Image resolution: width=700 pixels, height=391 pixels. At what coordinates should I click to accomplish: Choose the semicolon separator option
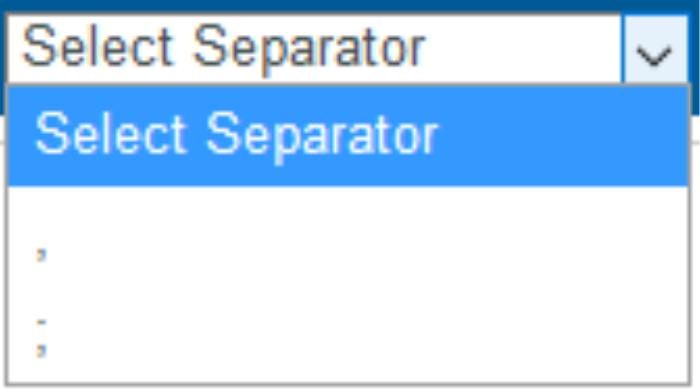pyautogui.click(x=348, y=335)
